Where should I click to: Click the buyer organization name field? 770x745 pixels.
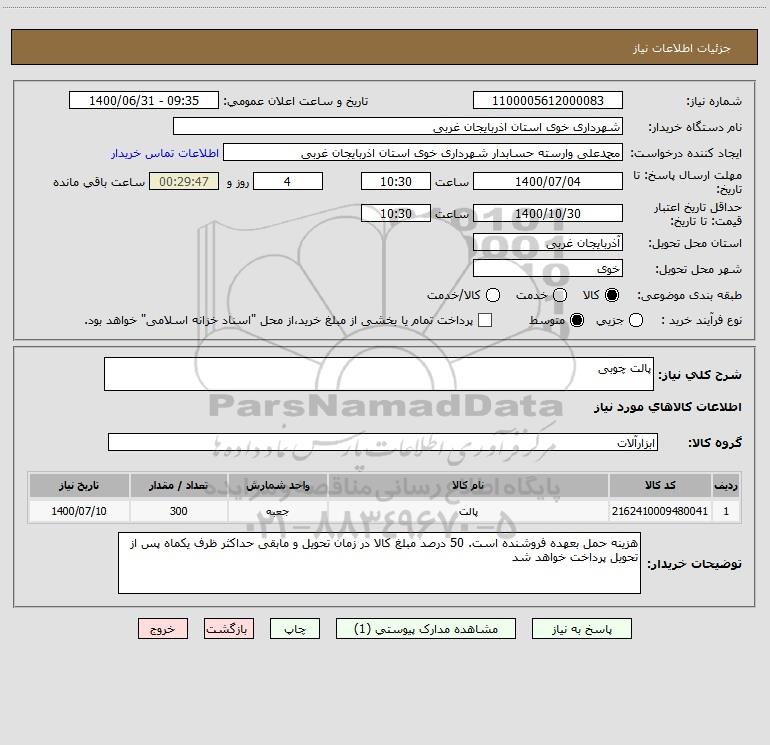tap(398, 126)
